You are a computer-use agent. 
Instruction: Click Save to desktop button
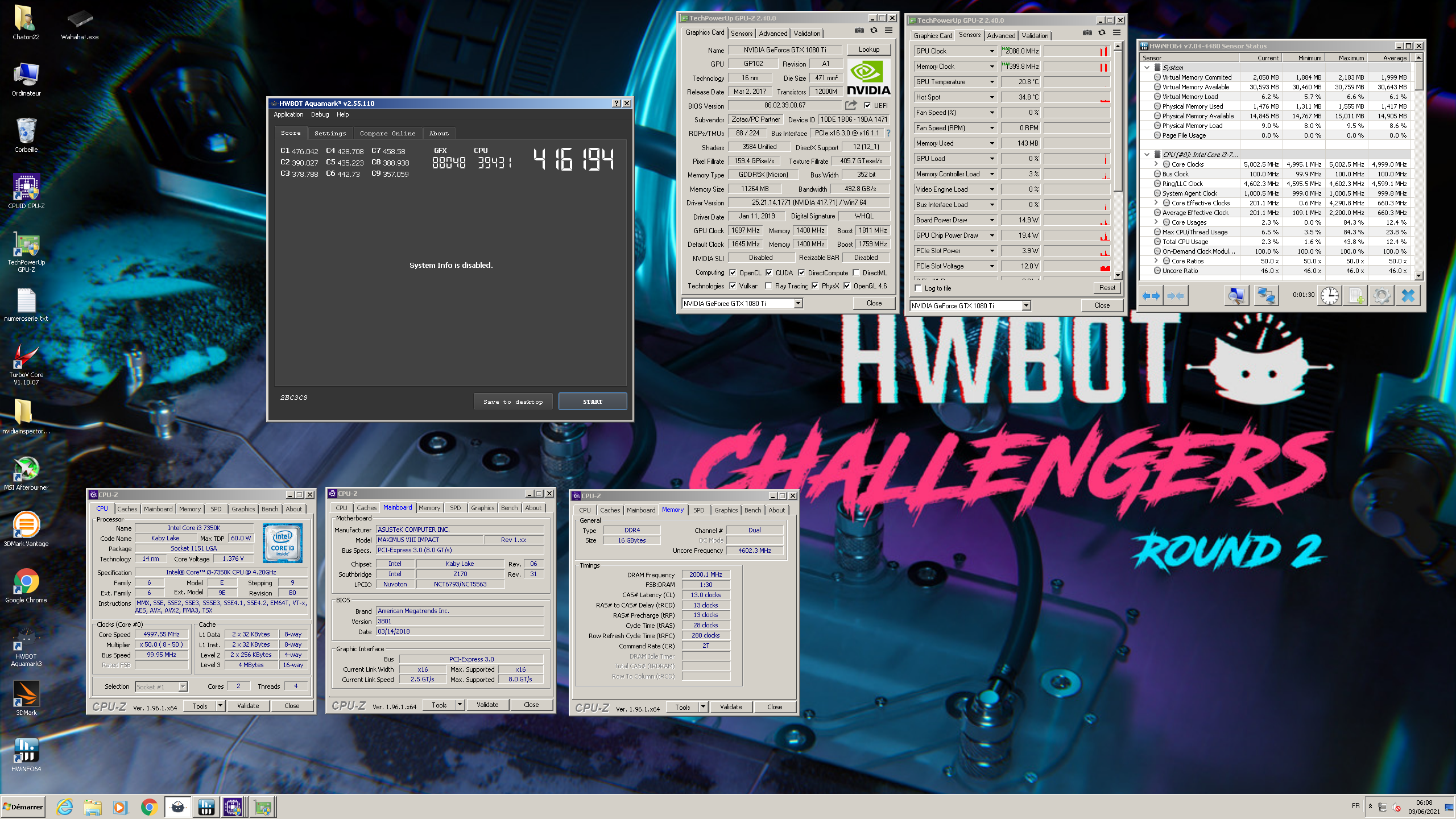513,402
